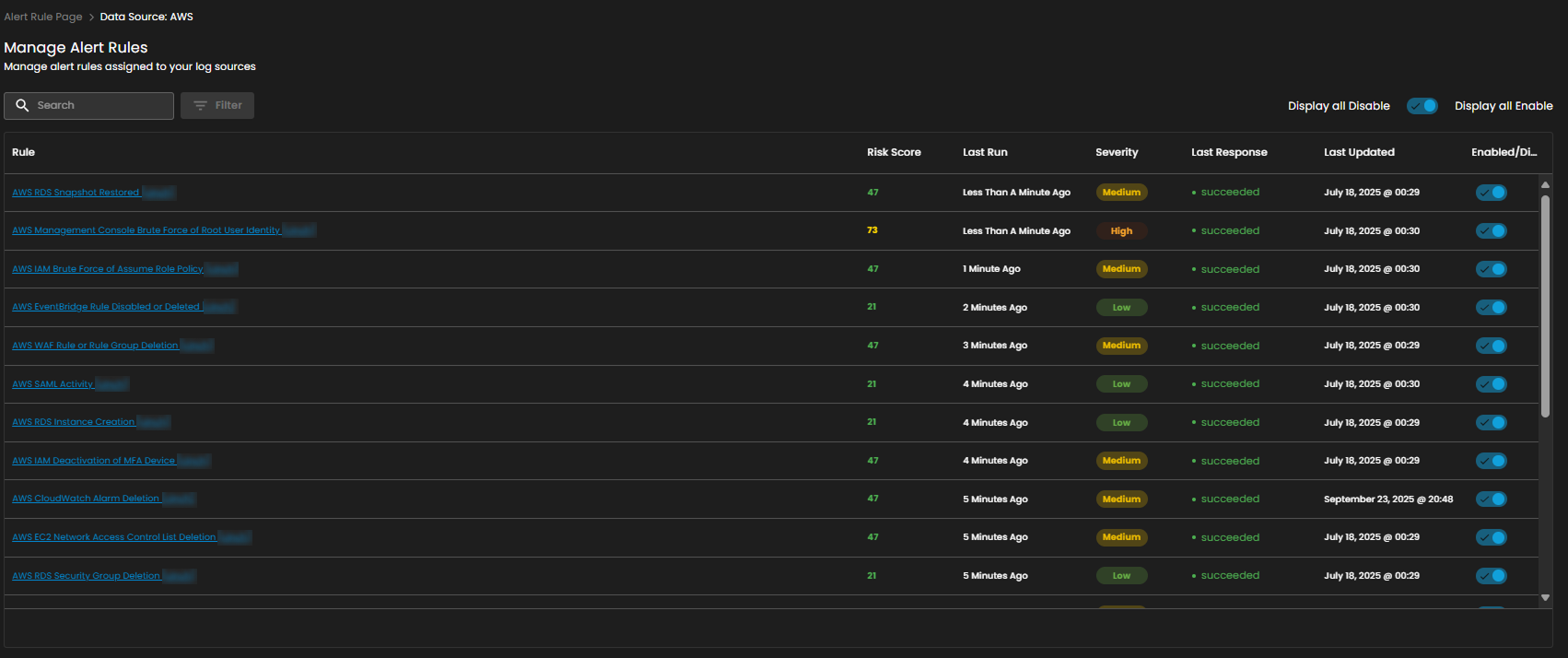The image size is (1568, 658).
Task: Open AWS Management Console Brute Force rule
Action: point(146,230)
